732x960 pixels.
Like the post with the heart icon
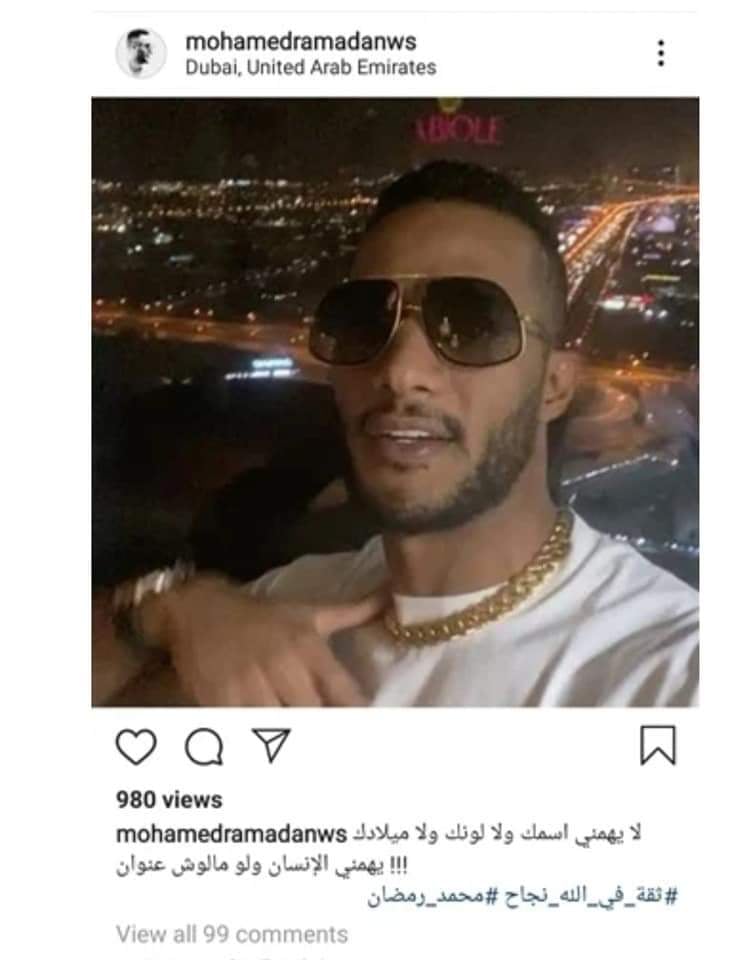tap(136, 746)
